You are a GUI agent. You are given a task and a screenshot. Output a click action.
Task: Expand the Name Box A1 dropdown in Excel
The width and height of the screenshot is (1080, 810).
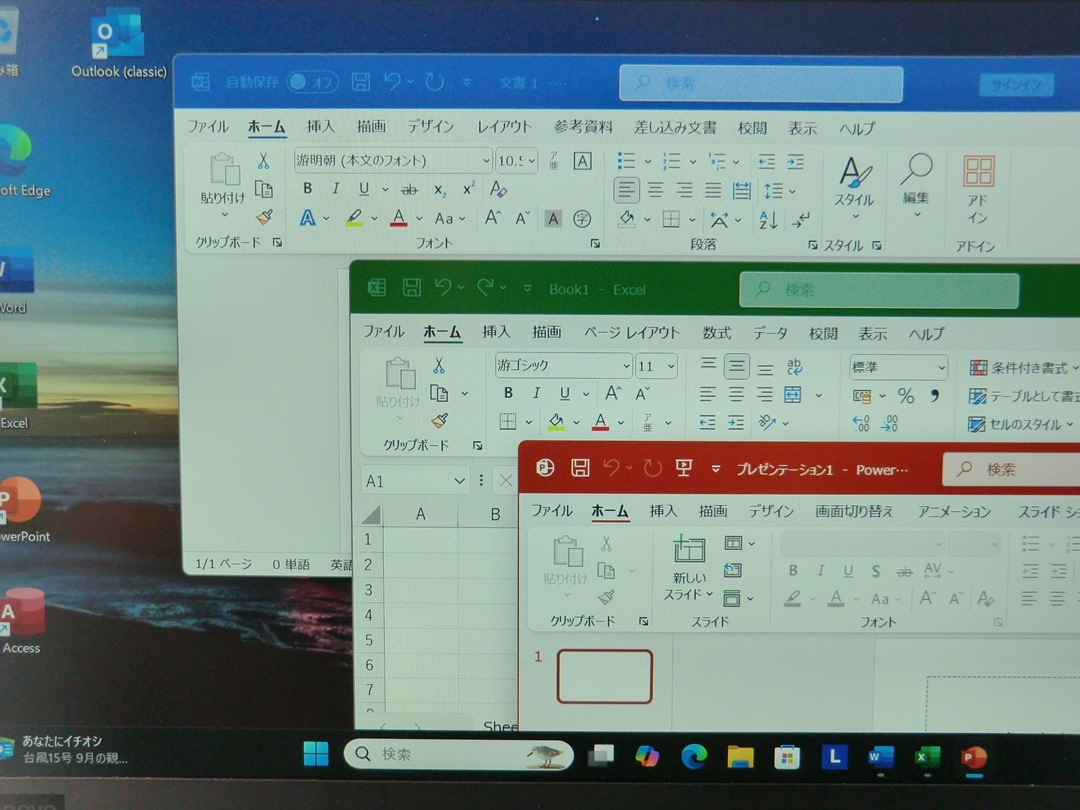click(x=459, y=481)
